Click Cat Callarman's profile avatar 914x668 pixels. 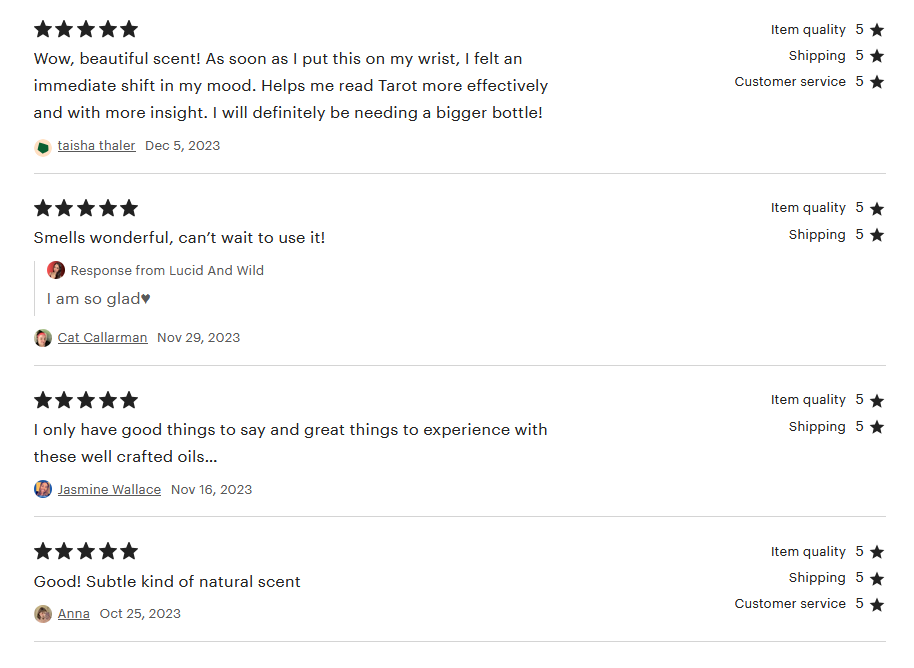(x=43, y=338)
